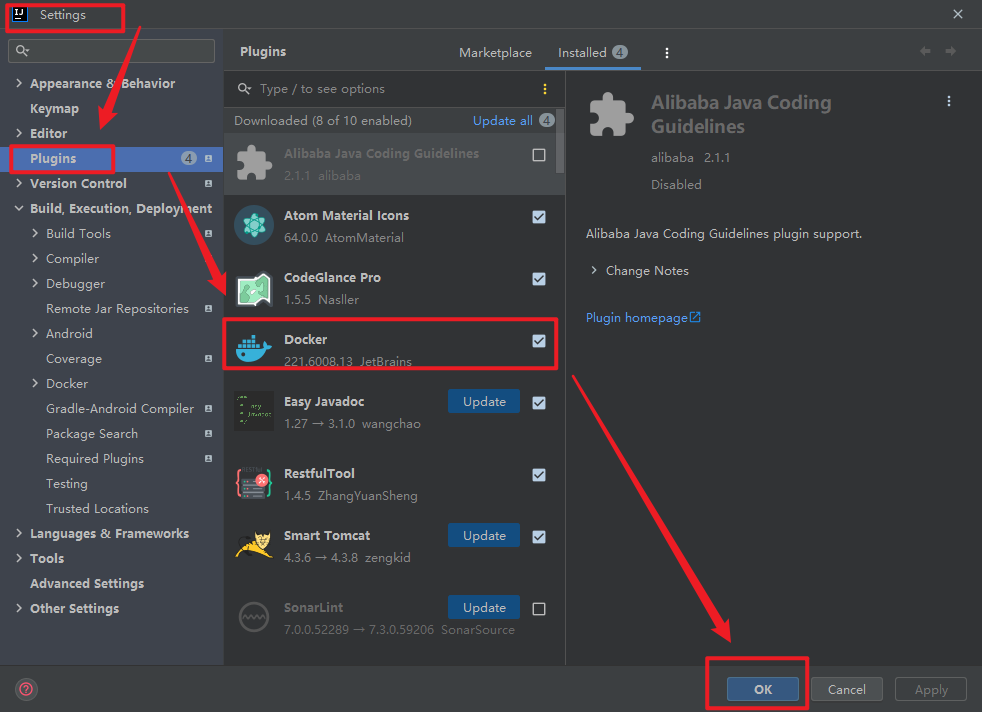Open plugin search options menu dots
This screenshot has width=982, height=712.
pos(545,89)
